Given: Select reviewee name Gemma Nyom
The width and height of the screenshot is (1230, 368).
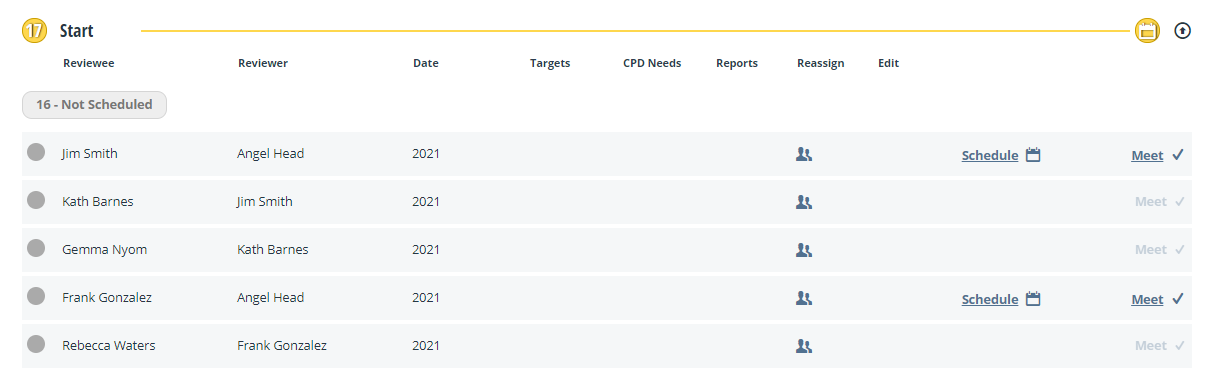Looking at the screenshot, I should coord(105,250).
